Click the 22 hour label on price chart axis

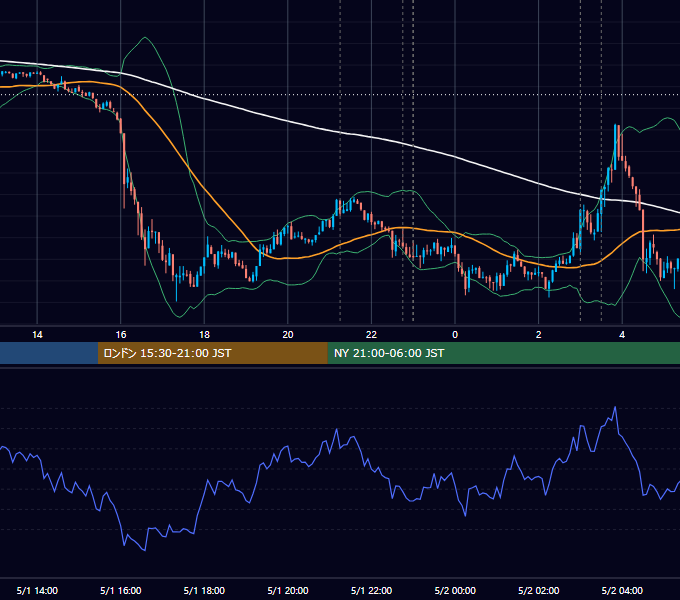pyautogui.click(x=371, y=335)
